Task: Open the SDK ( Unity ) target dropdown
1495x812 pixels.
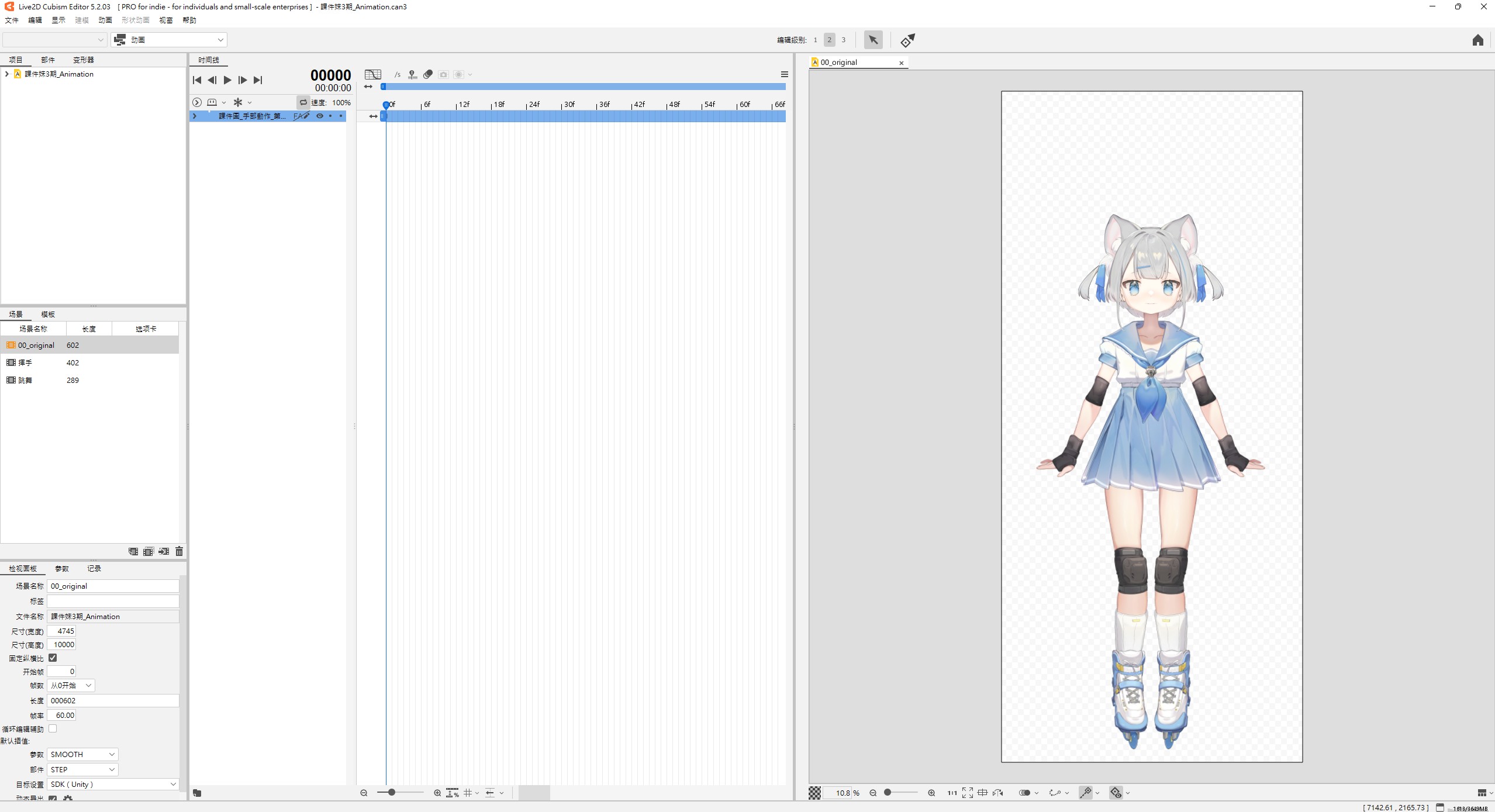Action: 113,785
